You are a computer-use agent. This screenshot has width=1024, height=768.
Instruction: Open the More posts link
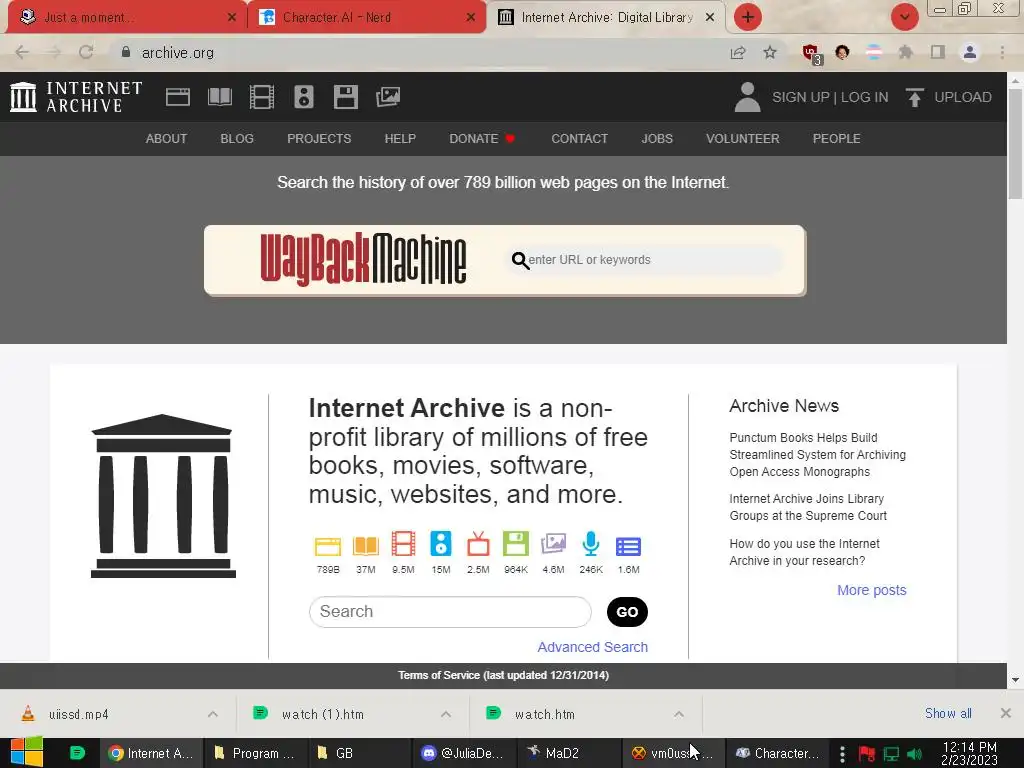[872, 590]
